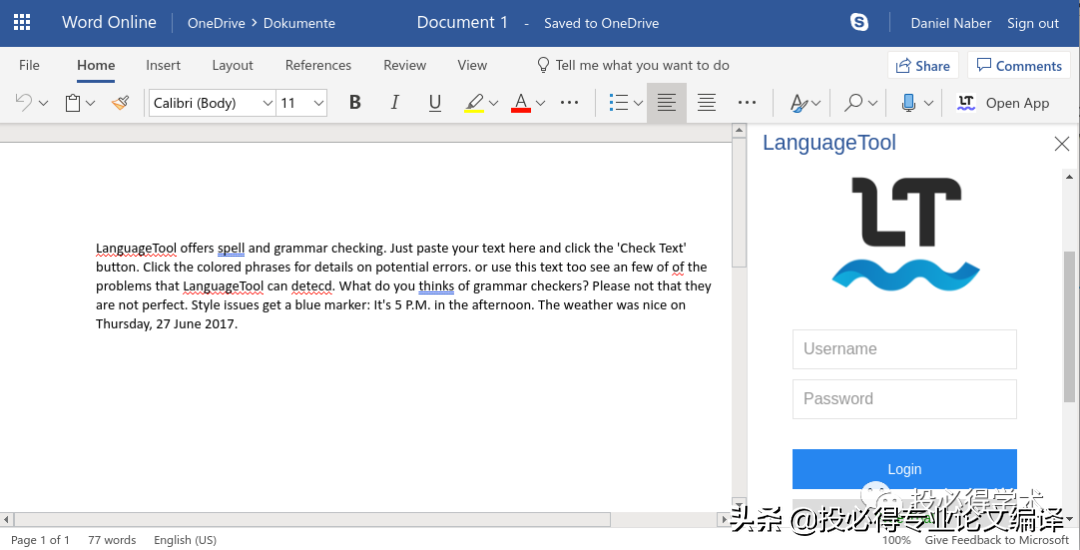Click the 77 words status entry
The height and width of the screenshot is (550, 1080).
pos(112,540)
